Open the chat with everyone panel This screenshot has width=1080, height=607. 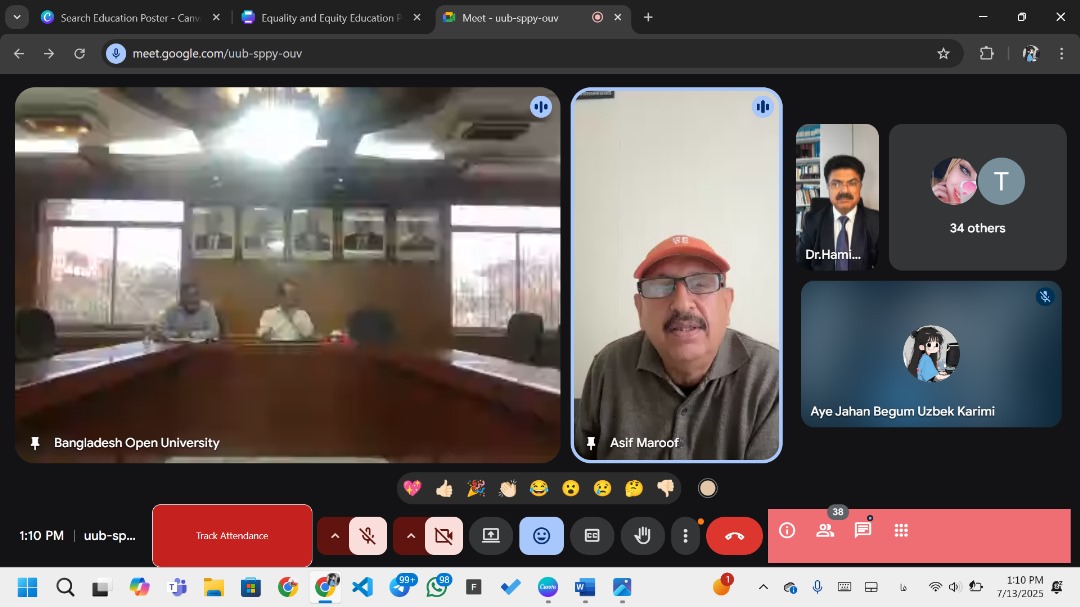863,531
